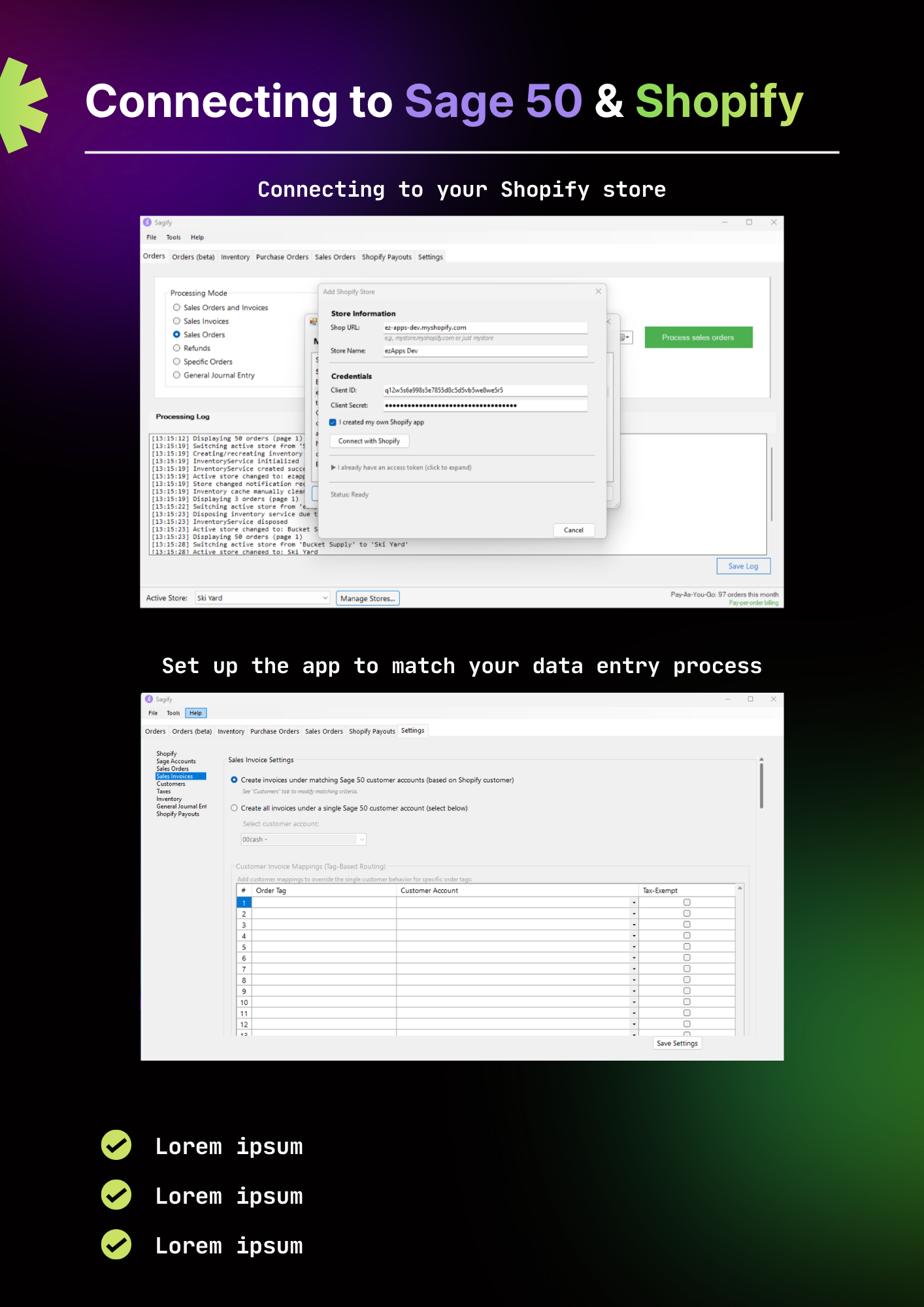Click the Shop URL input field
The height and width of the screenshot is (1307, 924).
[x=486, y=327]
